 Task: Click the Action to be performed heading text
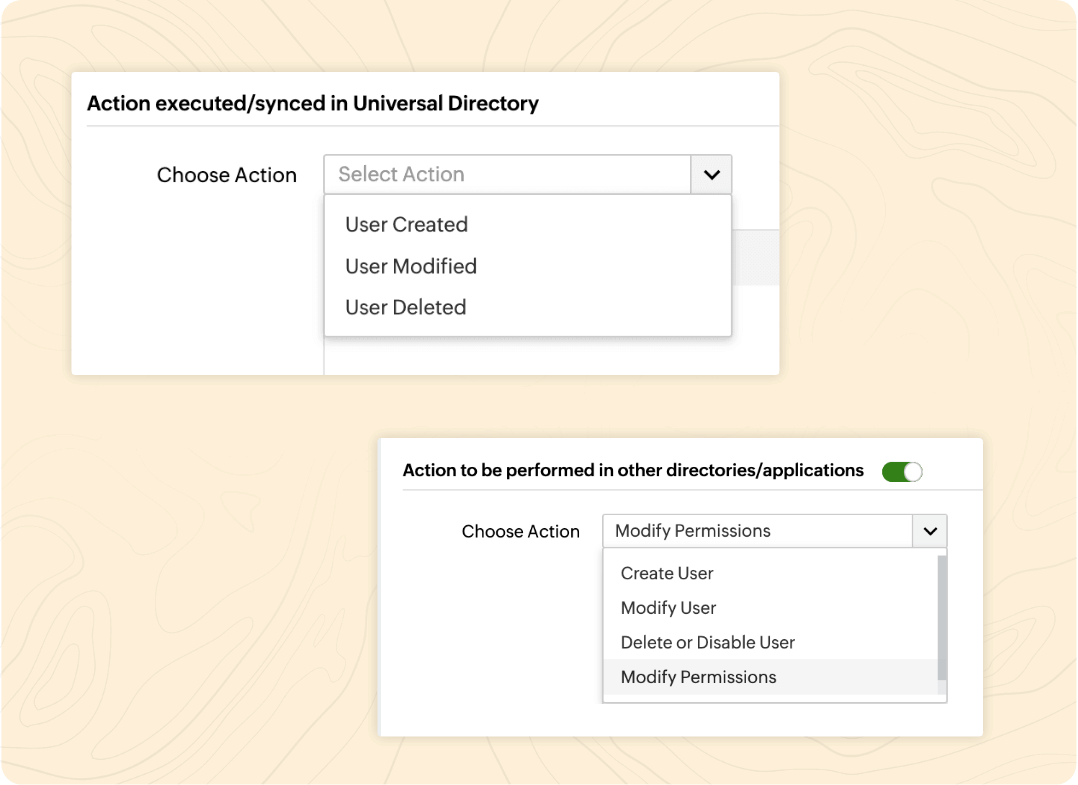632,470
